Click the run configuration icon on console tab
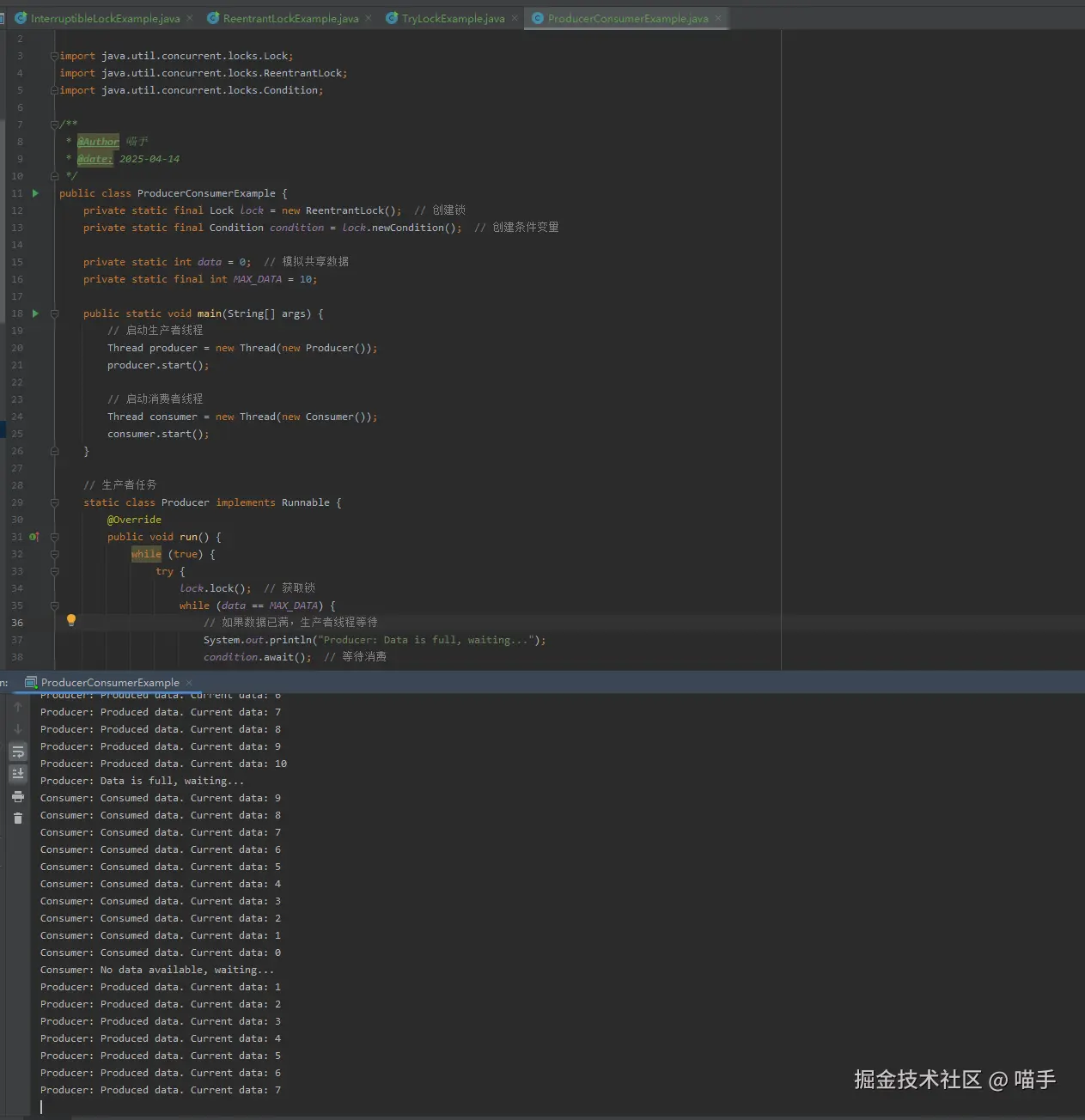 pyautogui.click(x=31, y=683)
